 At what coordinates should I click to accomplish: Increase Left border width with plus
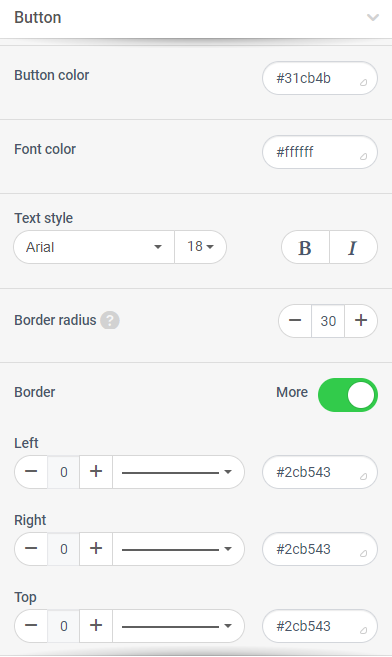(96, 472)
